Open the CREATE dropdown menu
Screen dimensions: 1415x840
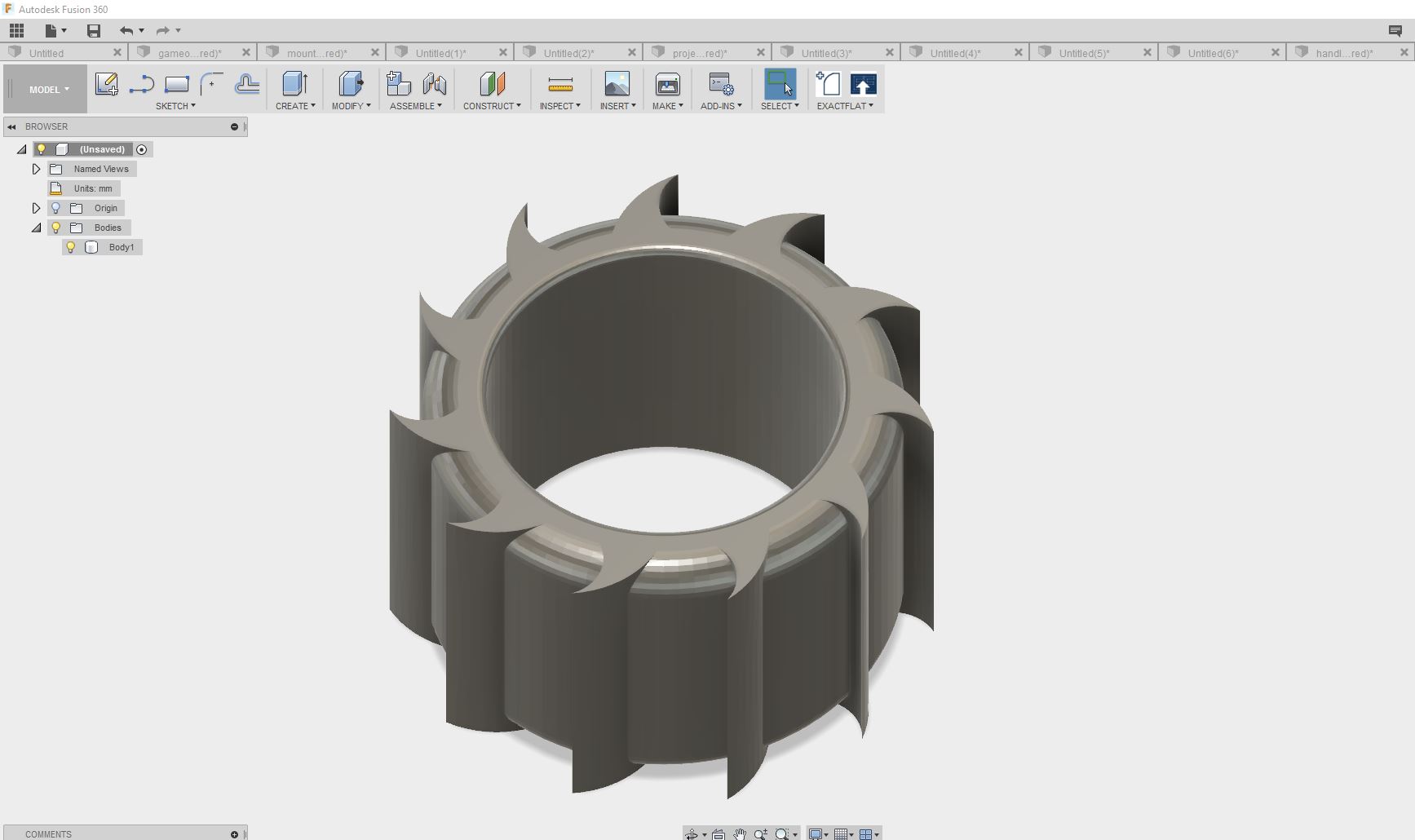click(295, 106)
